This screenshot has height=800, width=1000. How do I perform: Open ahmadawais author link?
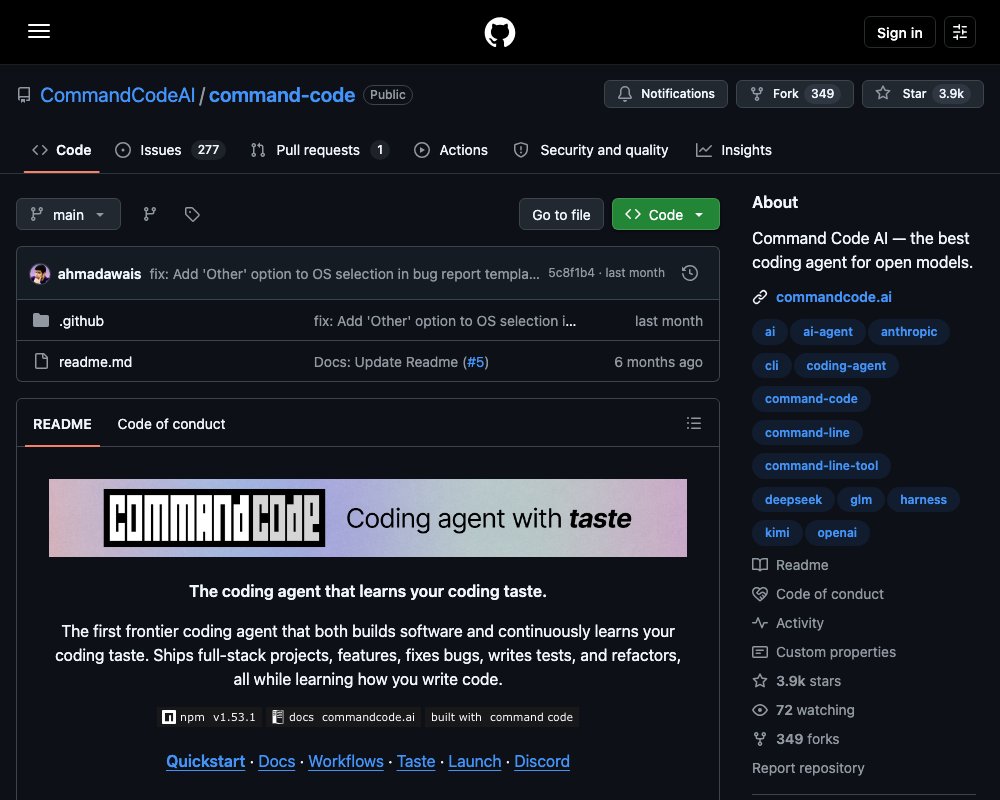(x=99, y=274)
